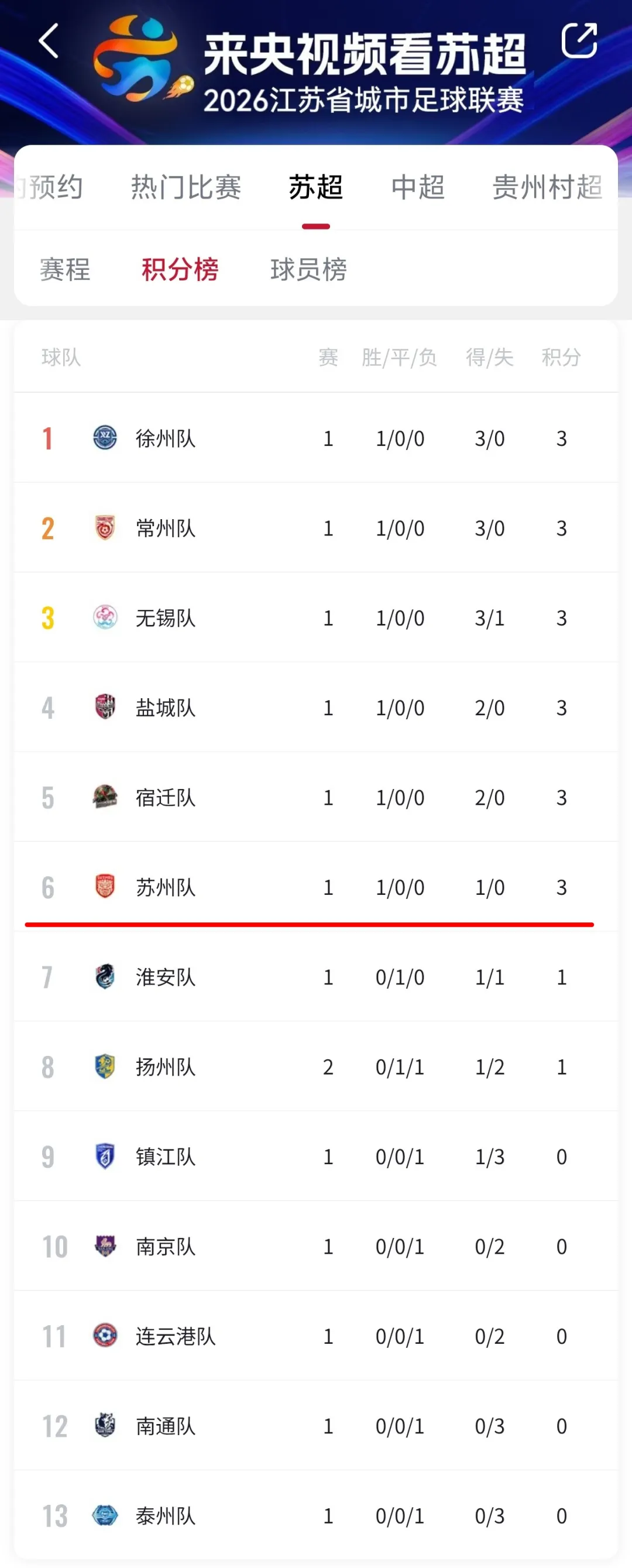Viewport: 632px width, 1568px height.
Task: Tap the Suzhou team (苏州队) crest
Action: pos(105,887)
